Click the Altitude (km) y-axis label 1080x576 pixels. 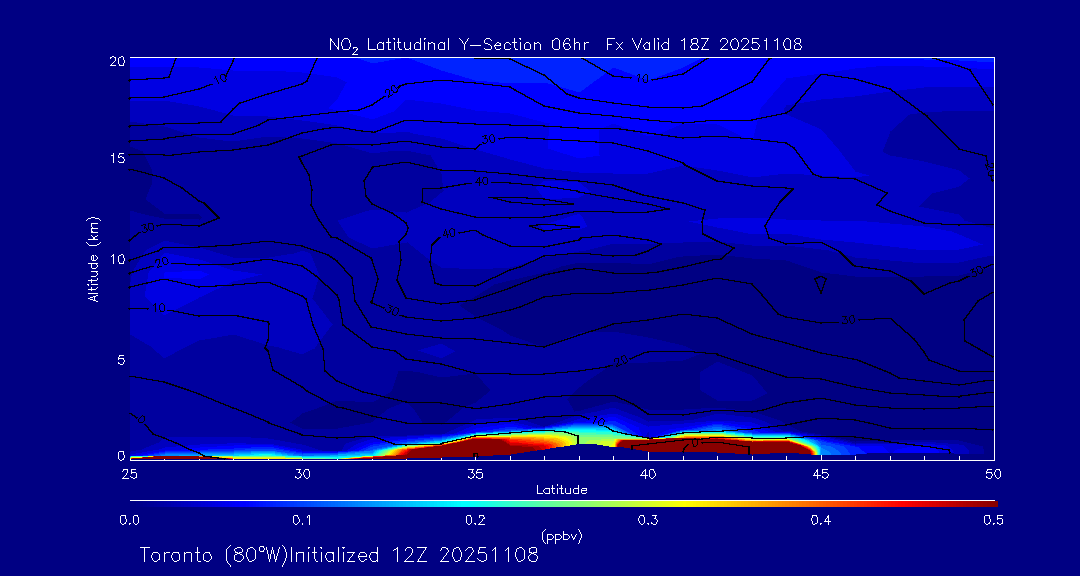click(93, 258)
